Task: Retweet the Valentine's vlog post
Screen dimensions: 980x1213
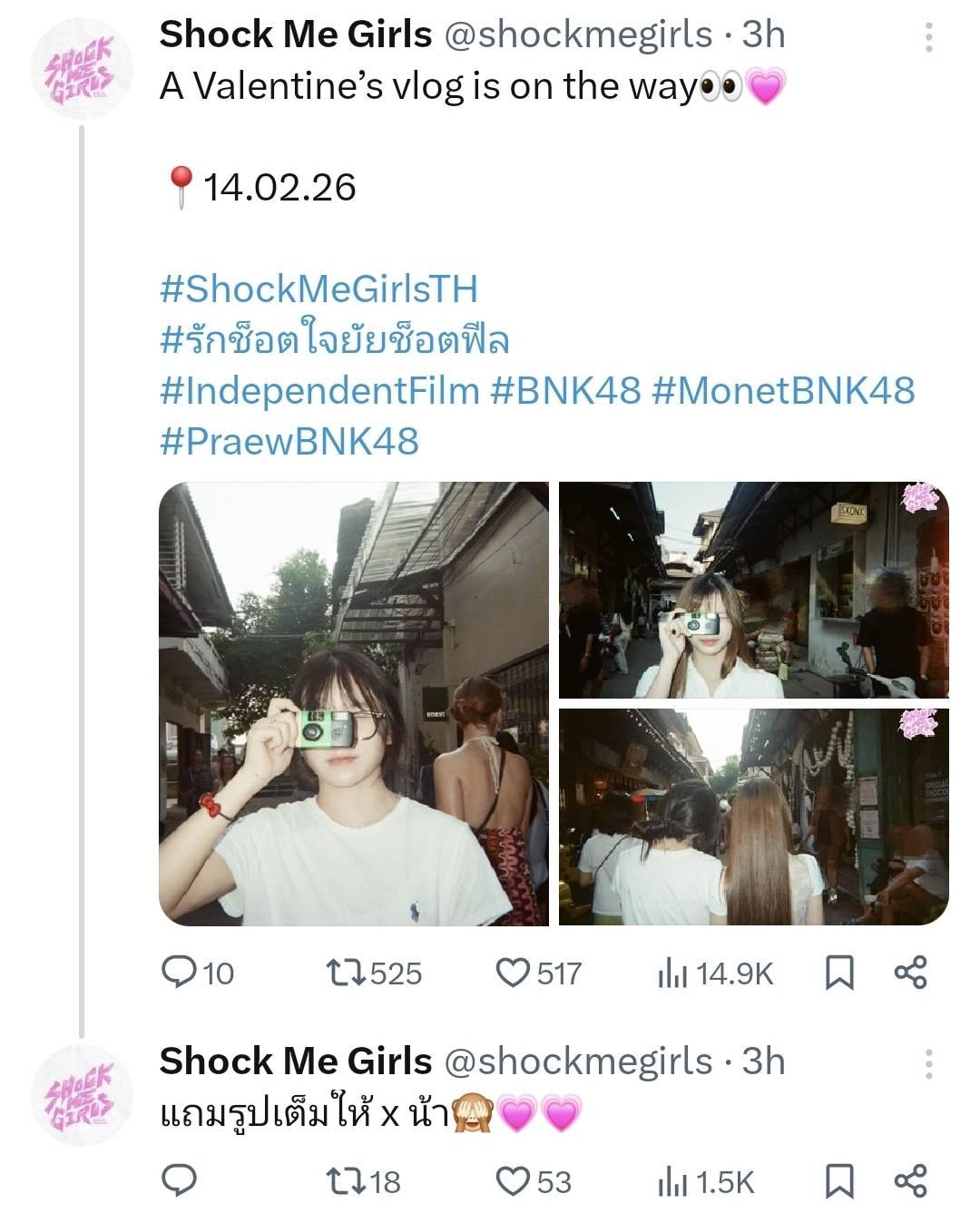Action: [x=346, y=973]
